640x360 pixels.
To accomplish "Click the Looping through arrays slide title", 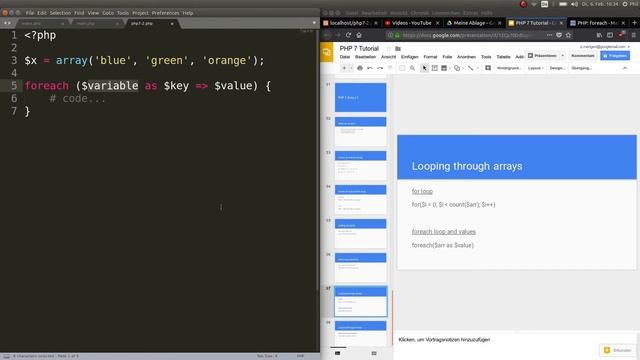I will pyautogui.click(x=467, y=166).
